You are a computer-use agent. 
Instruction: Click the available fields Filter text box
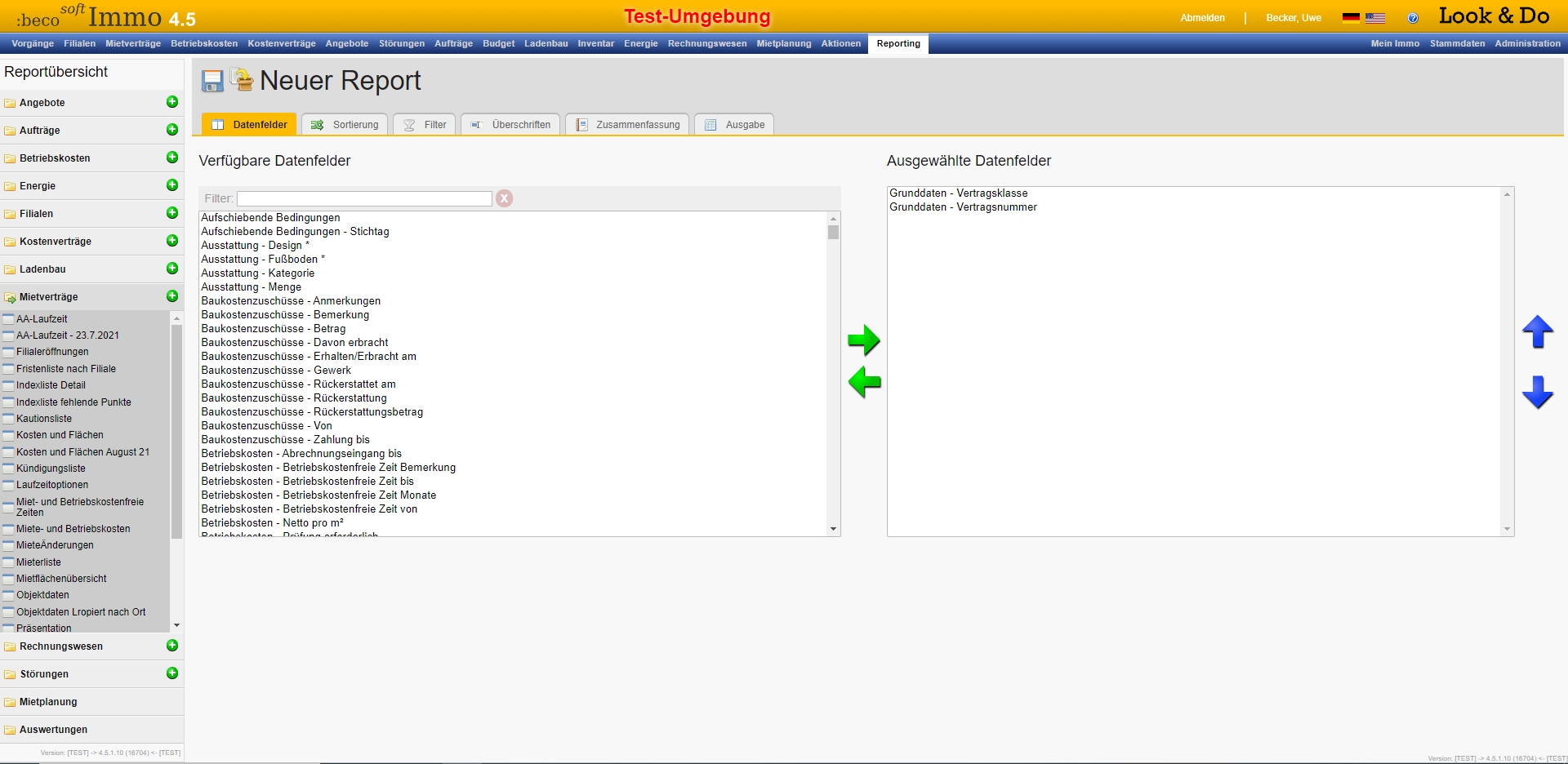pos(364,198)
